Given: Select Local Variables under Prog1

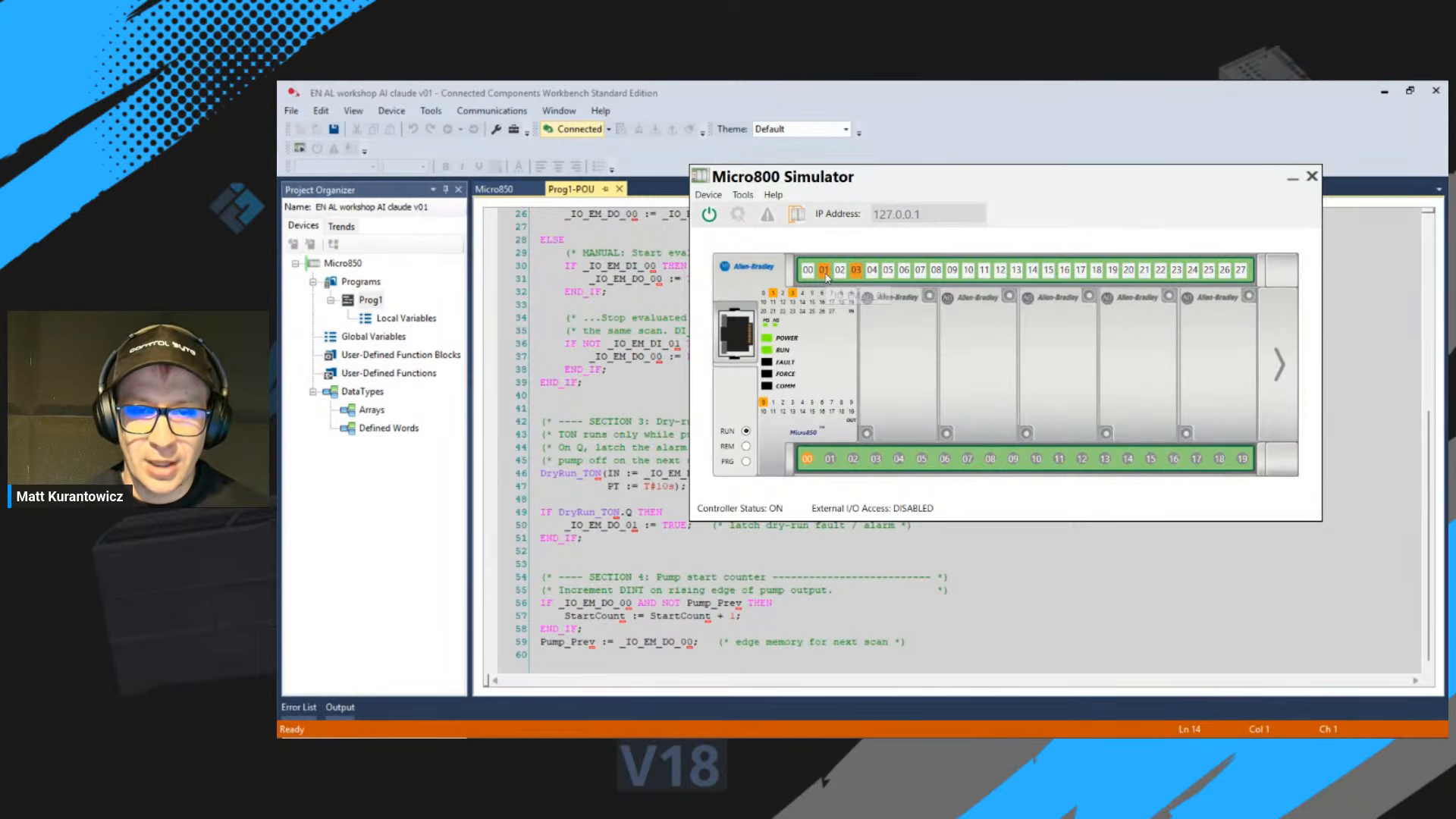Looking at the screenshot, I should (x=406, y=318).
